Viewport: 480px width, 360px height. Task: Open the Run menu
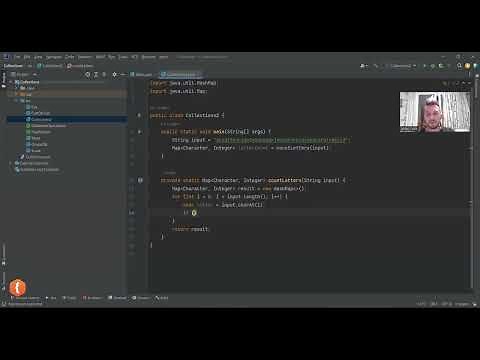111,57
